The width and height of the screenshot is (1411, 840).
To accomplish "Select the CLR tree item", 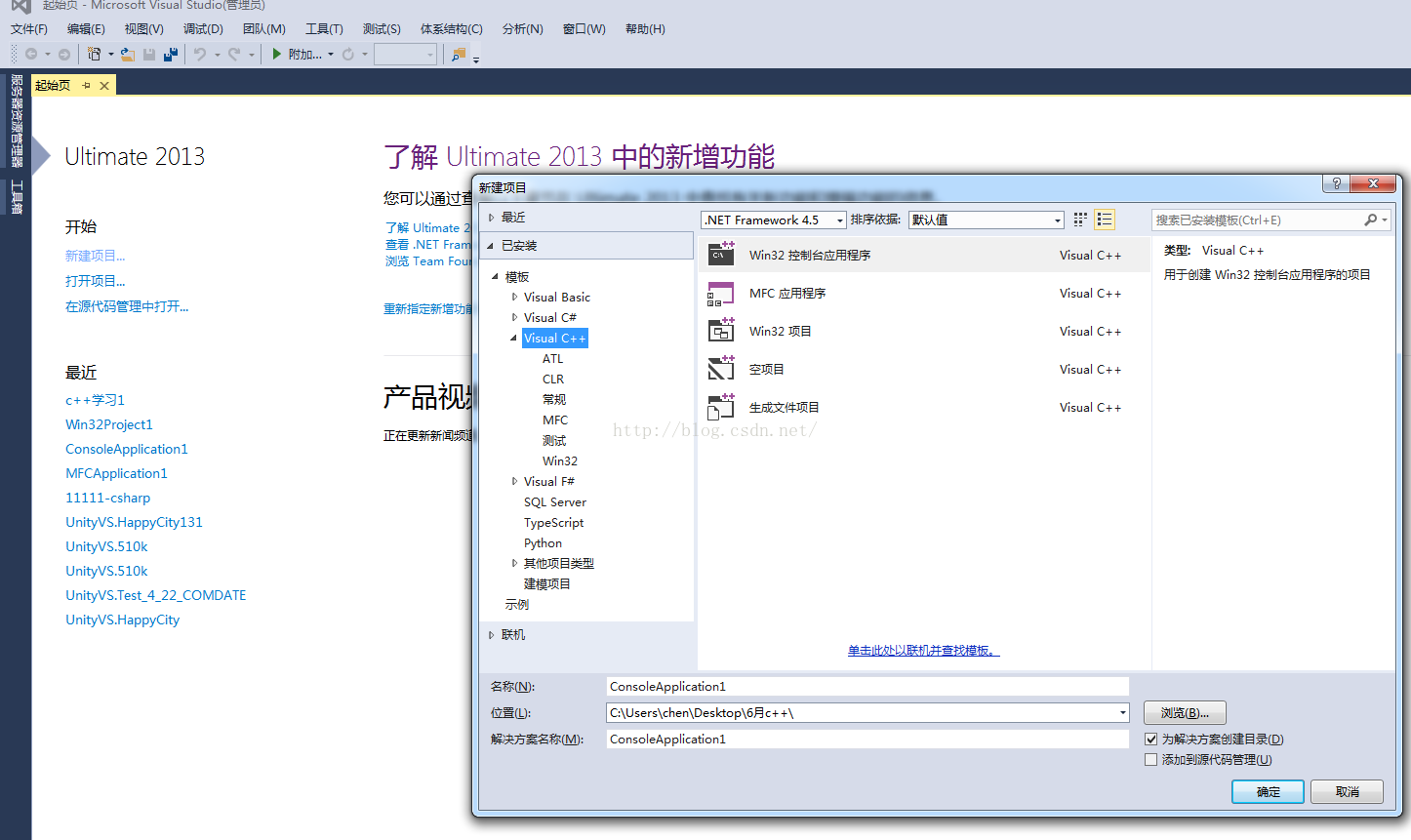I will tap(553, 379).
